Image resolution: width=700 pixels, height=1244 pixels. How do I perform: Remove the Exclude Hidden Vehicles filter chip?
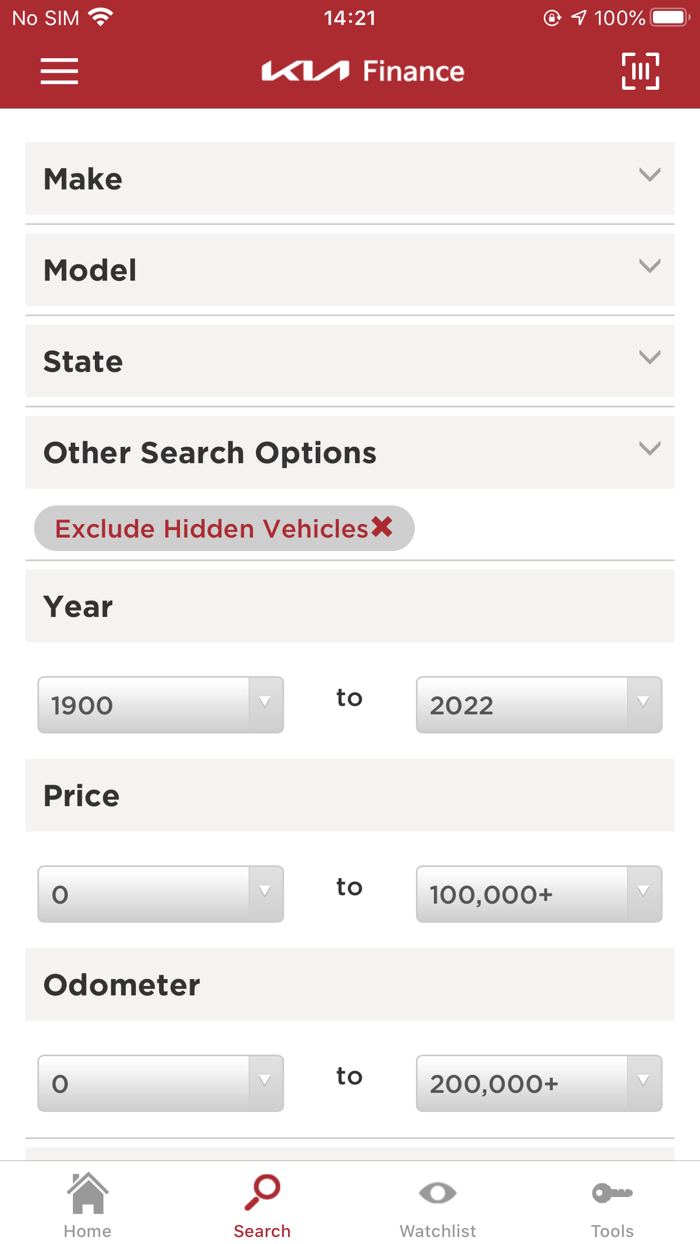click(380, 528)
